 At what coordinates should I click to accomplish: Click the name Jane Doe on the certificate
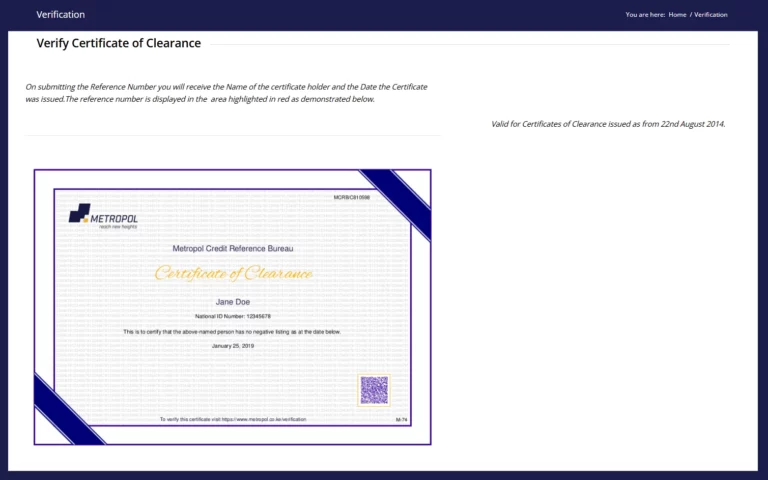(232, 301)
